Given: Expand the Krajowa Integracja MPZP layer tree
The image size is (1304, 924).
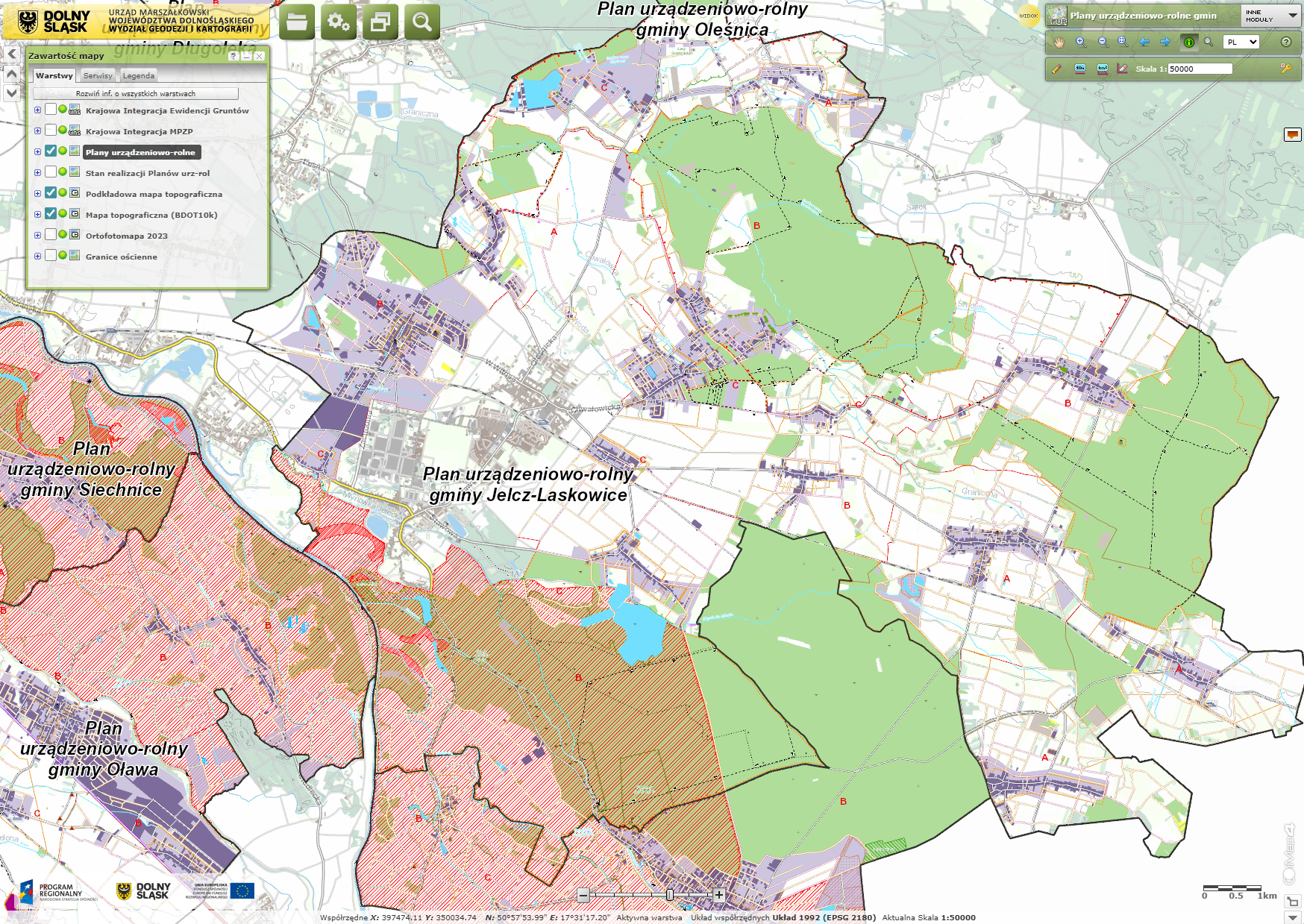Looking at the screenshot, I should (x=37, y=131).
